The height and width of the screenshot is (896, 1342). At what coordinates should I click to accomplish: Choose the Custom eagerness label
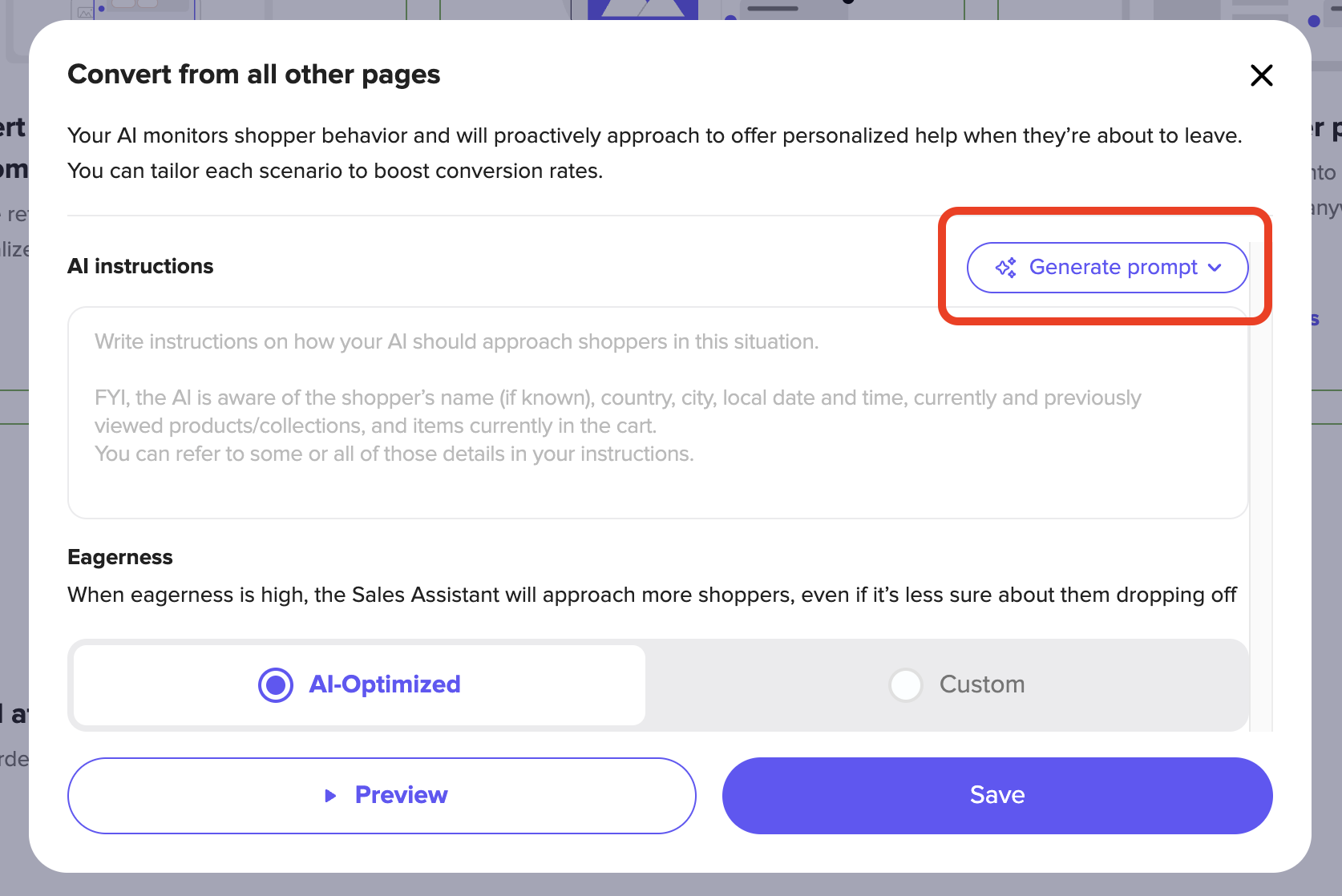click(x=982, y=684)
